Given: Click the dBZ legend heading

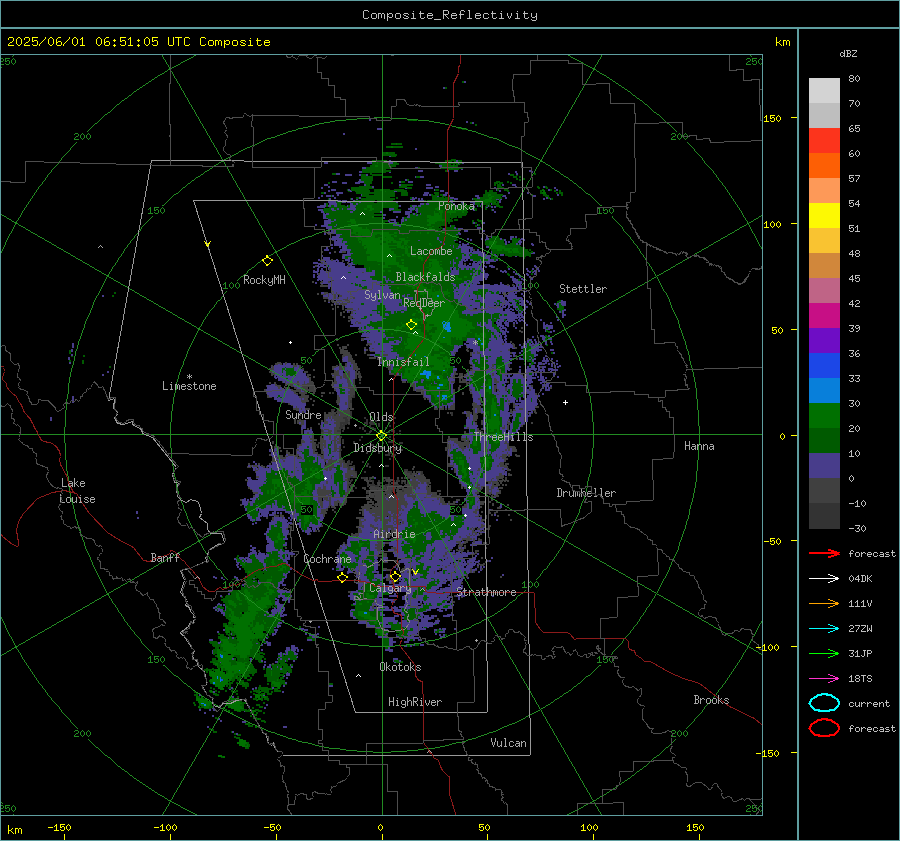Looking at the screenshot, I should tap(848, 53).
